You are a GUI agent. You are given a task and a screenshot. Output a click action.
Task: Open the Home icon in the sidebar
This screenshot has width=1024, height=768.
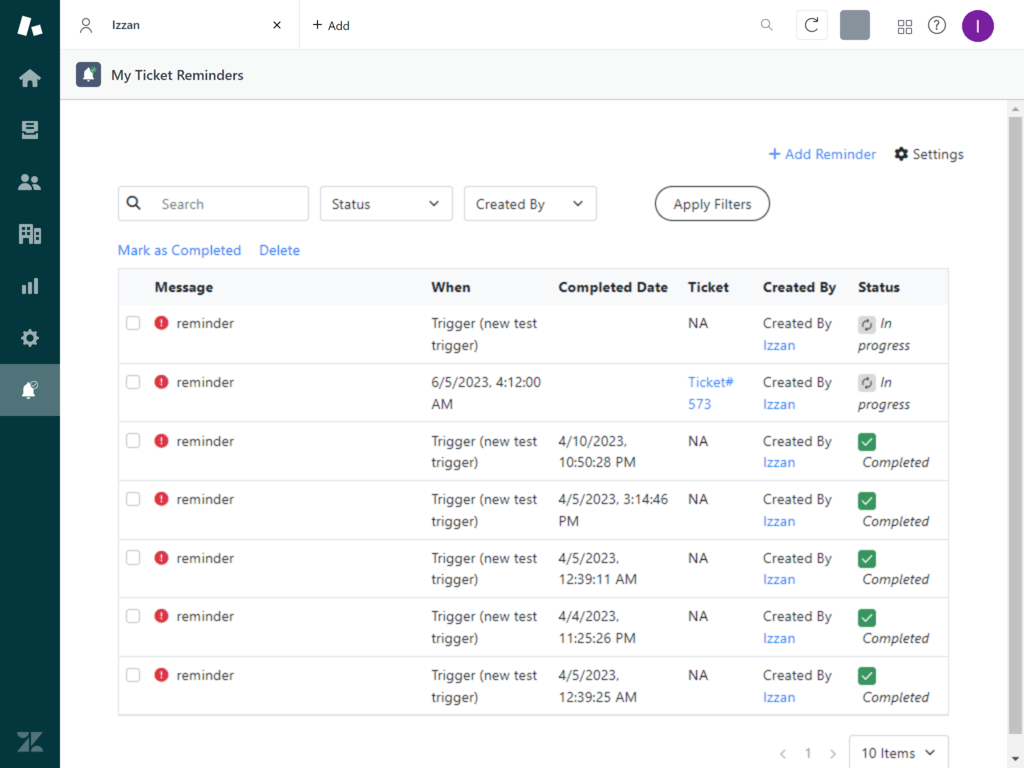tap(30, 77)
